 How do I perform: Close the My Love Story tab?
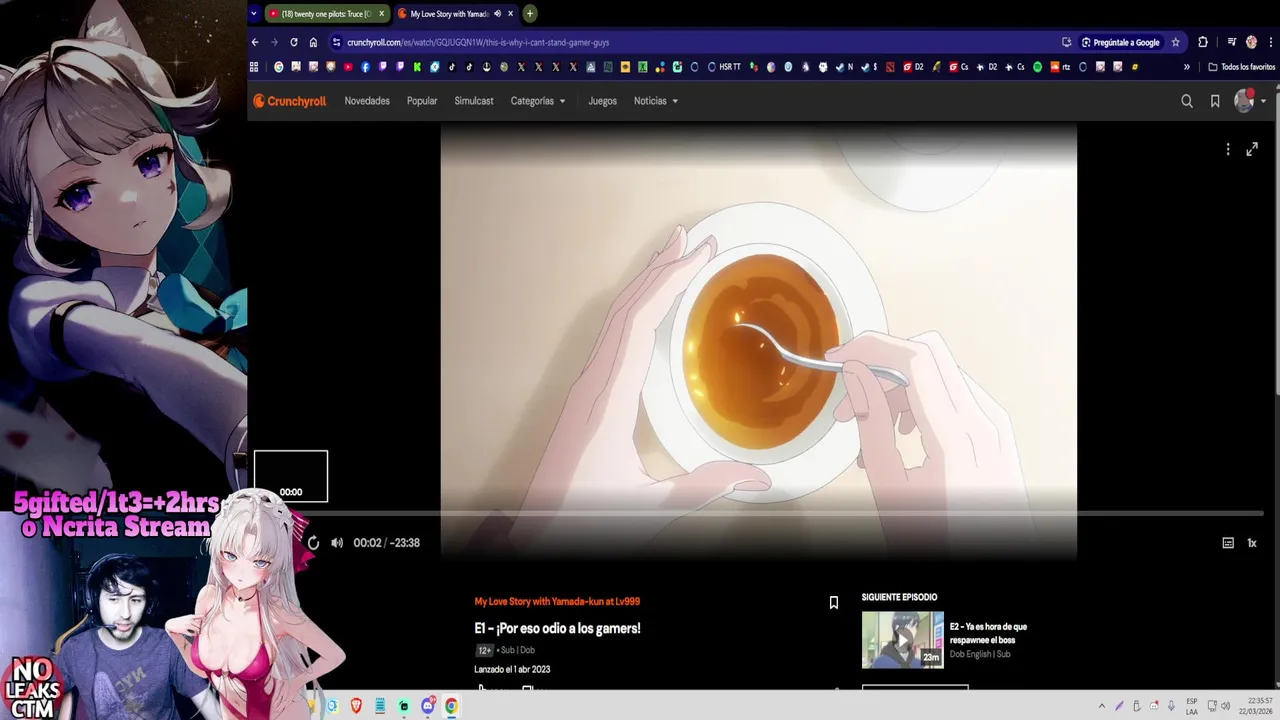point(511,14)
